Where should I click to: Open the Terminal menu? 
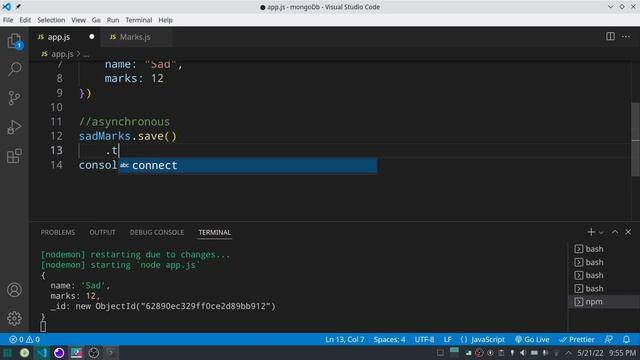coord(138,20)
